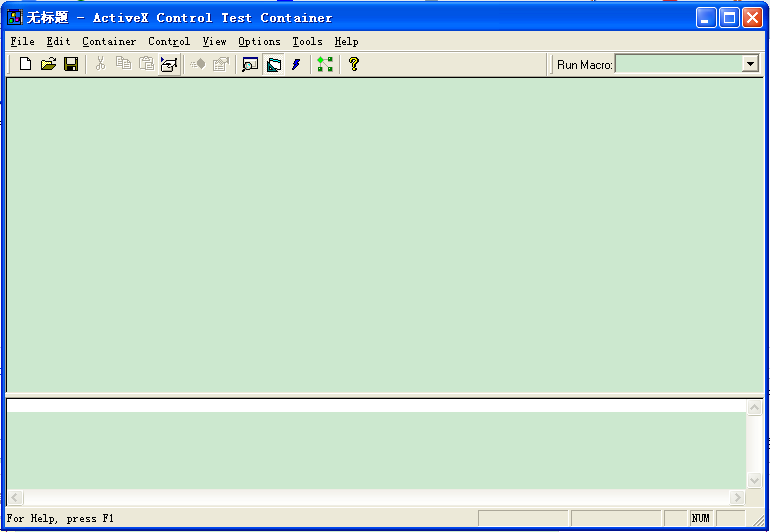The height and width of the screenshot is (532, 770).
Task: Click the Insert New Control toolbar icon
Action: pyautogui.click(x=169, y=64)
